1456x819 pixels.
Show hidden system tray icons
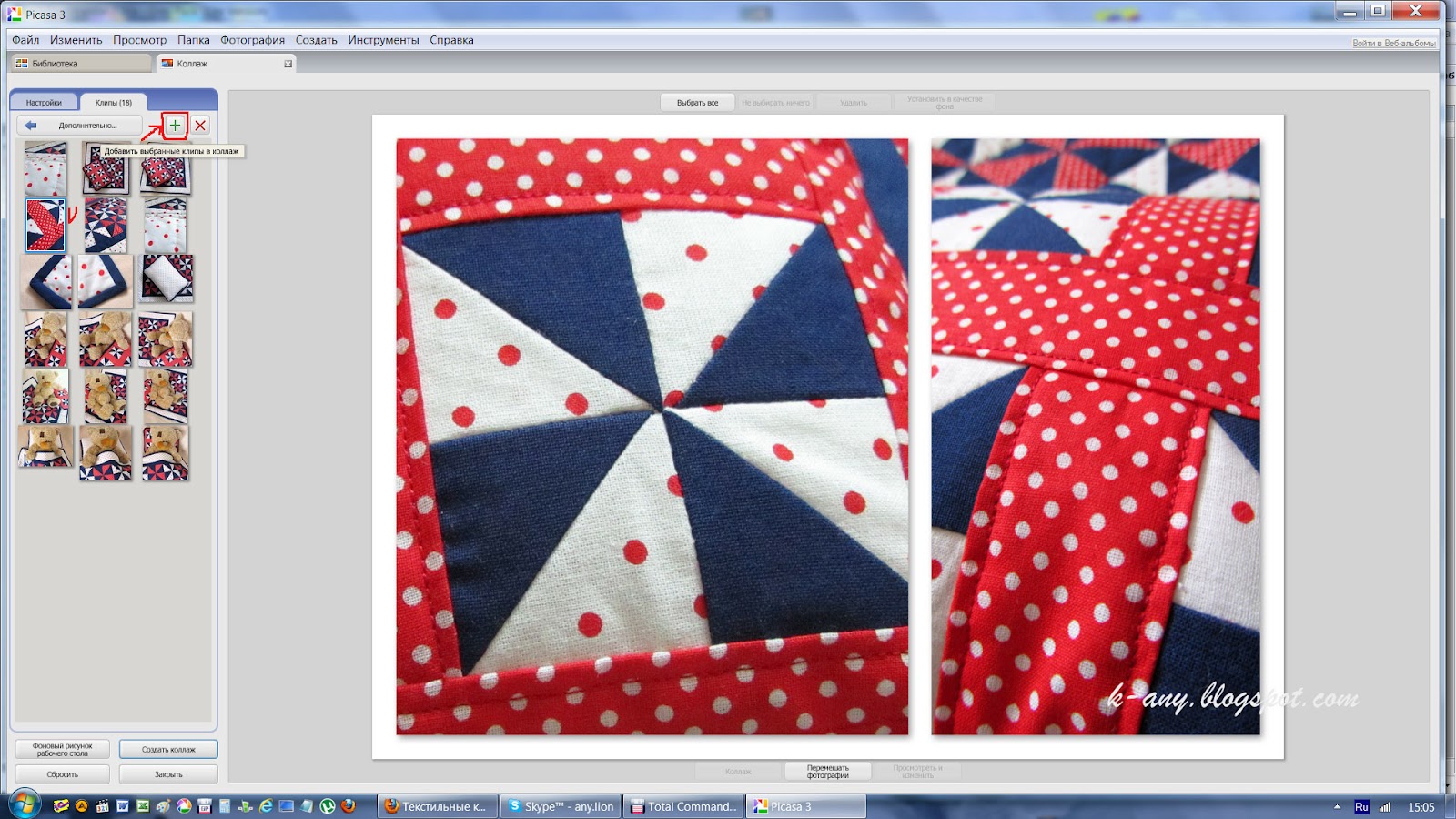pos(1337,807)
